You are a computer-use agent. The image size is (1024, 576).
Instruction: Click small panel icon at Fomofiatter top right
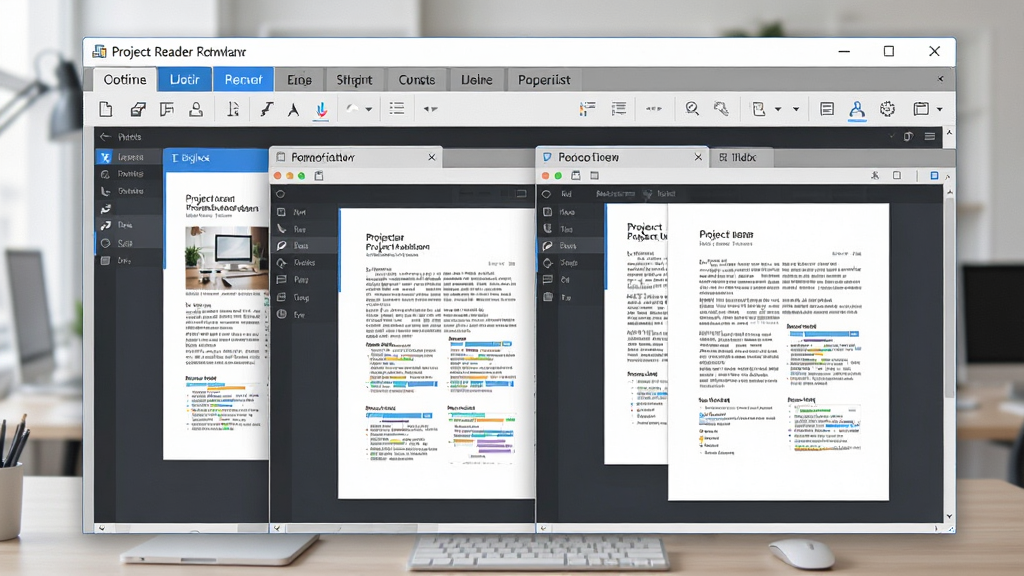[521, 194]
